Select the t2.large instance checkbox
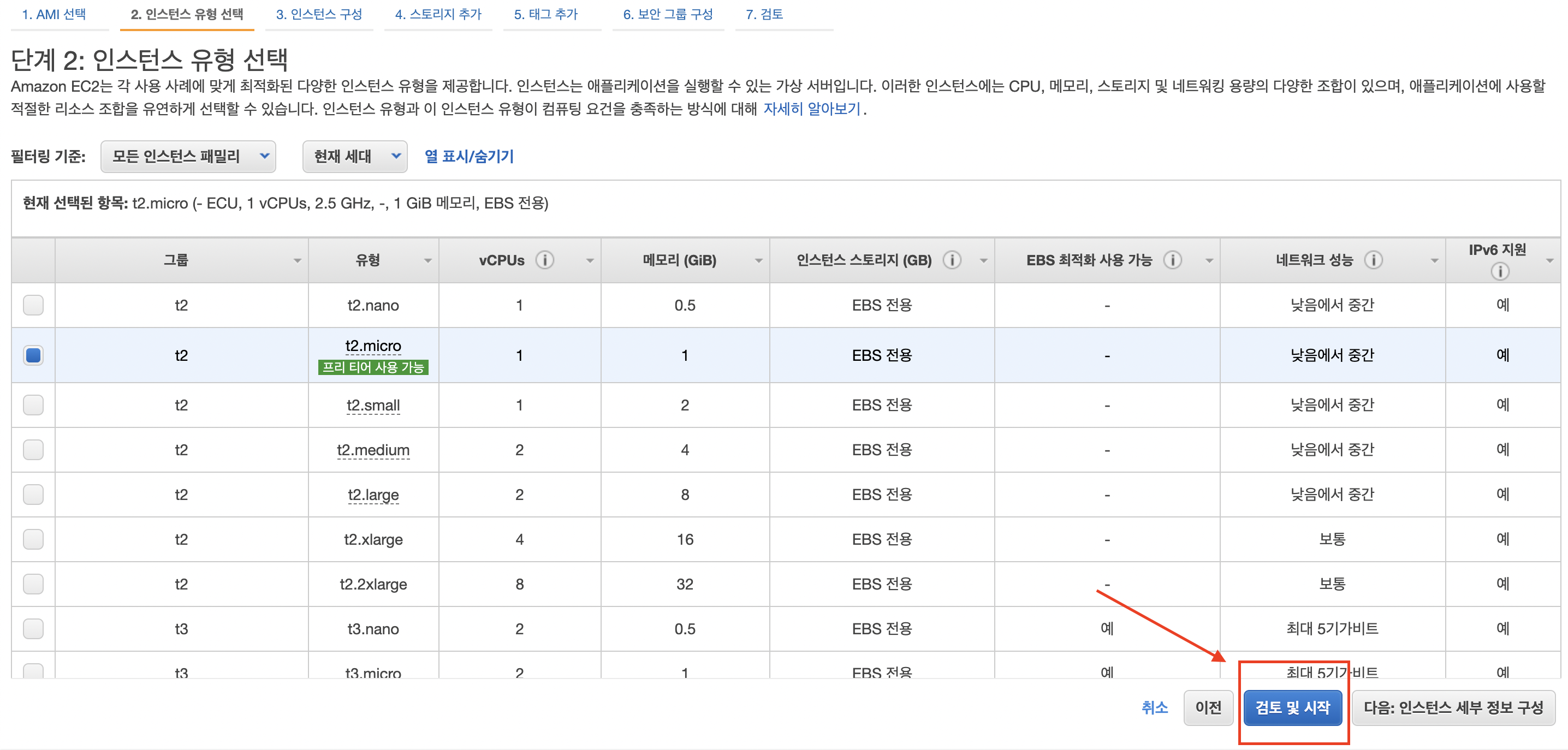The image size is (1568, 750). 33,495
